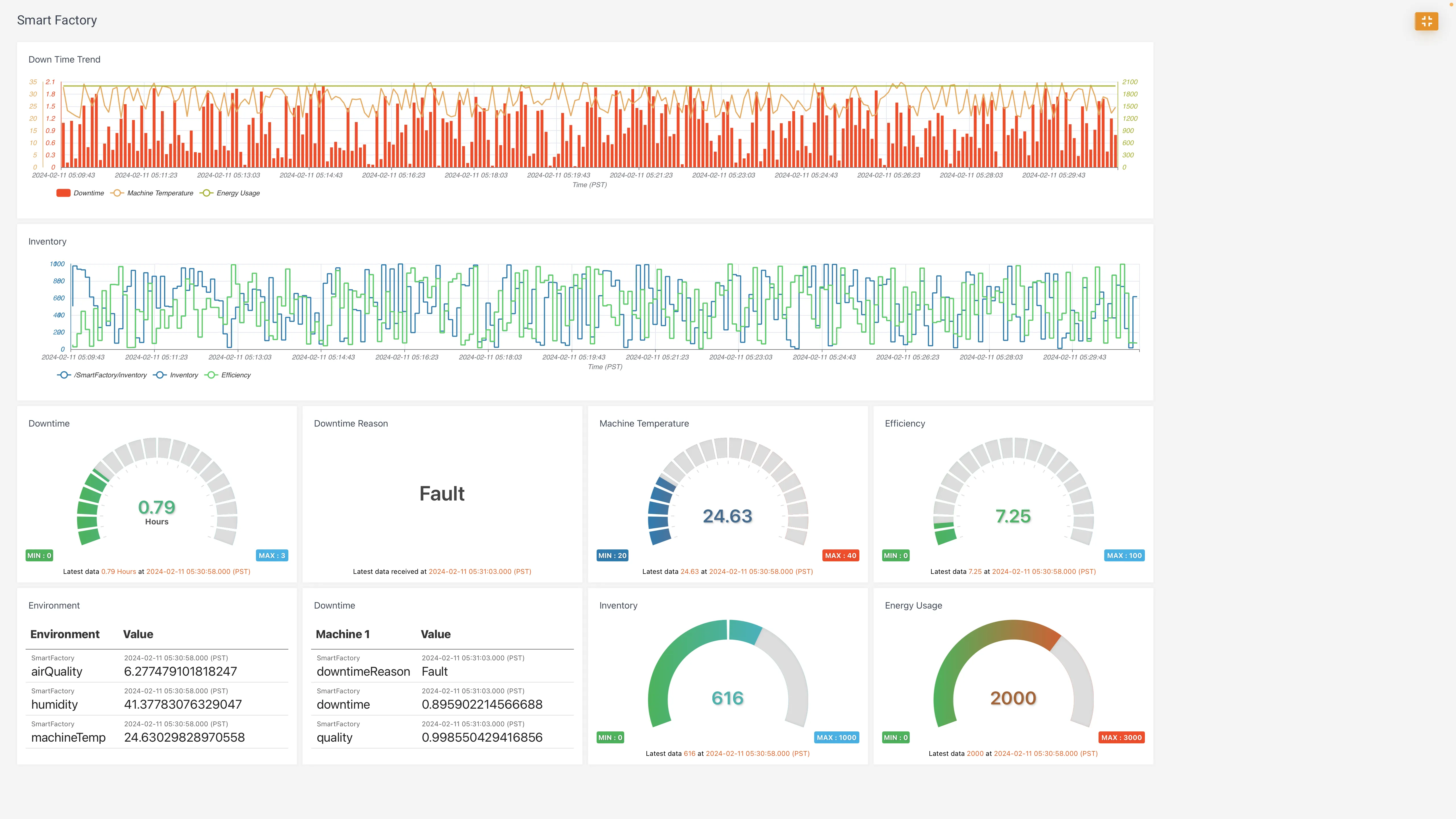Toggle the Downtime series legend swatch
The image size is (1456, 819).
(63, 193)
